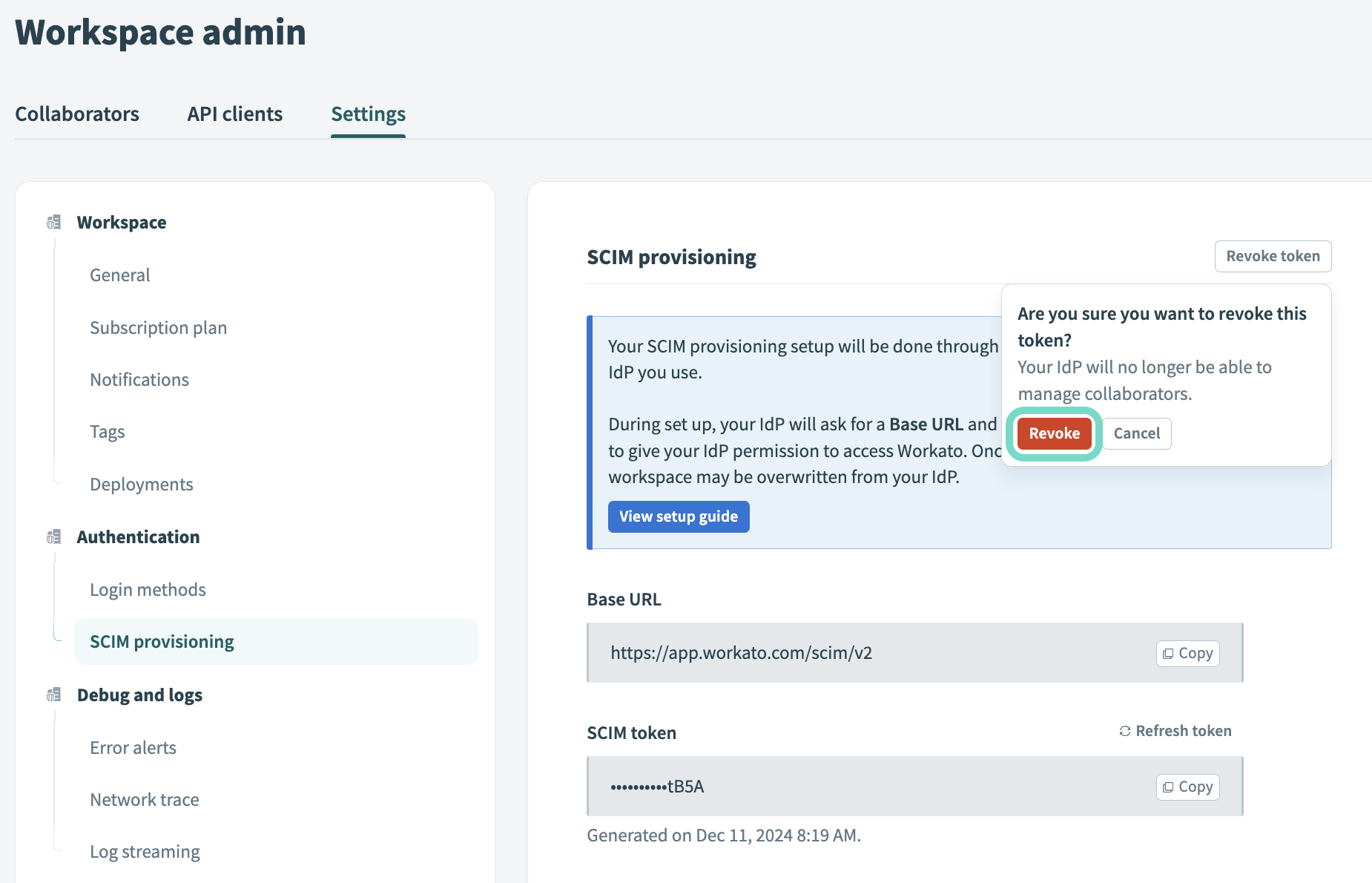The width and height of the screenshot is (1372, 883).
Task: Click copy icon in Base URL field
Action: point(1168,654)
